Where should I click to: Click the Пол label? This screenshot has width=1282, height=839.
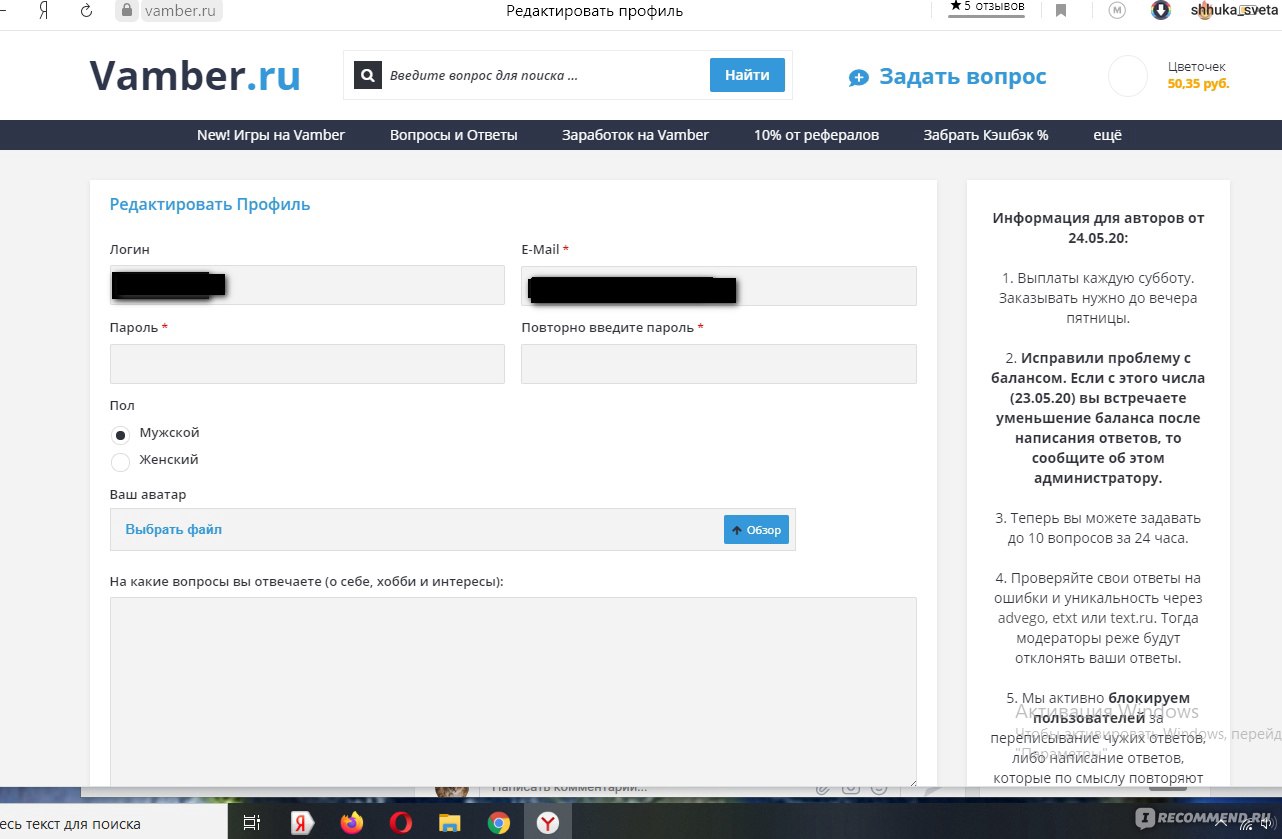coord(122,406)
